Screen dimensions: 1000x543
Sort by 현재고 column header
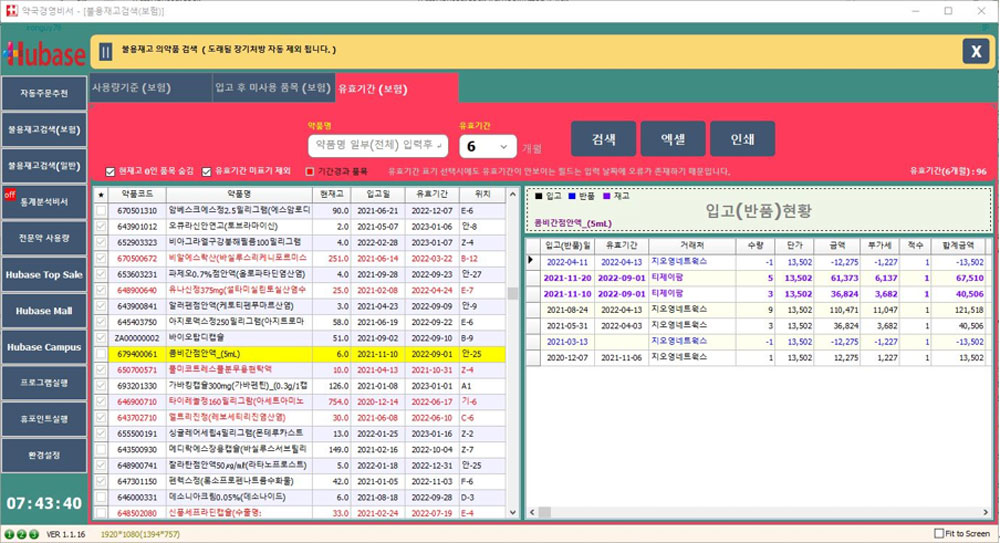[x=332, y=194]
